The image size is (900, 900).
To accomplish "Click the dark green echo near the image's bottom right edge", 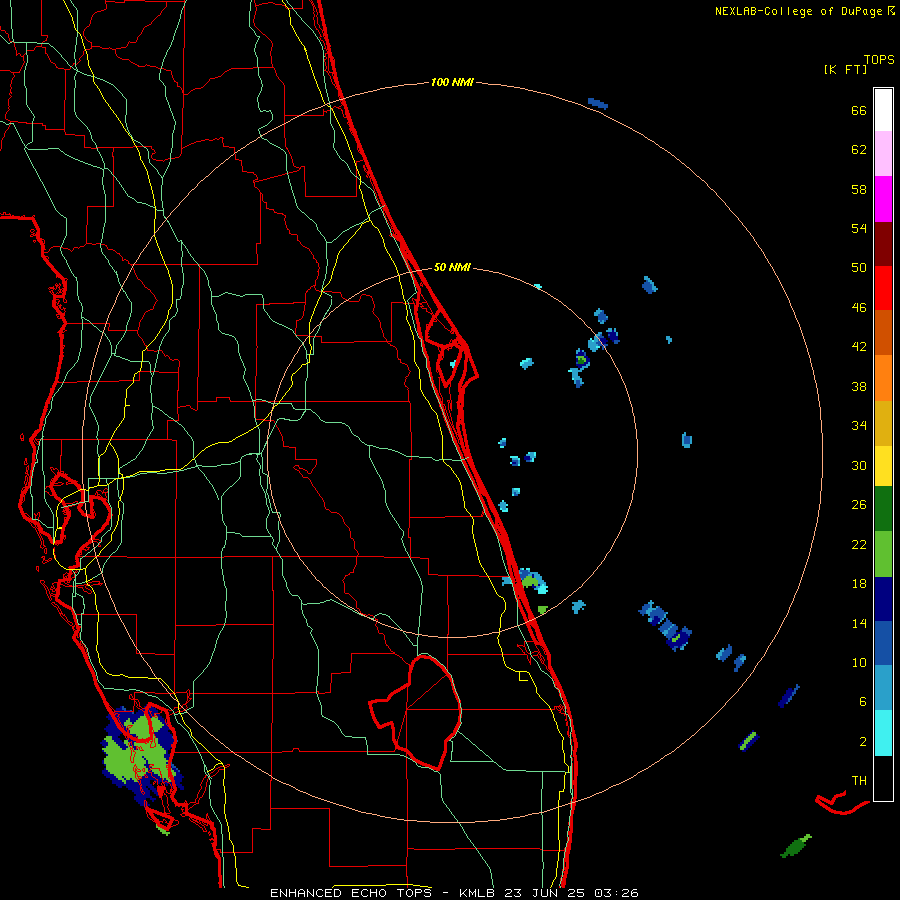I will [x=796, y=845].
